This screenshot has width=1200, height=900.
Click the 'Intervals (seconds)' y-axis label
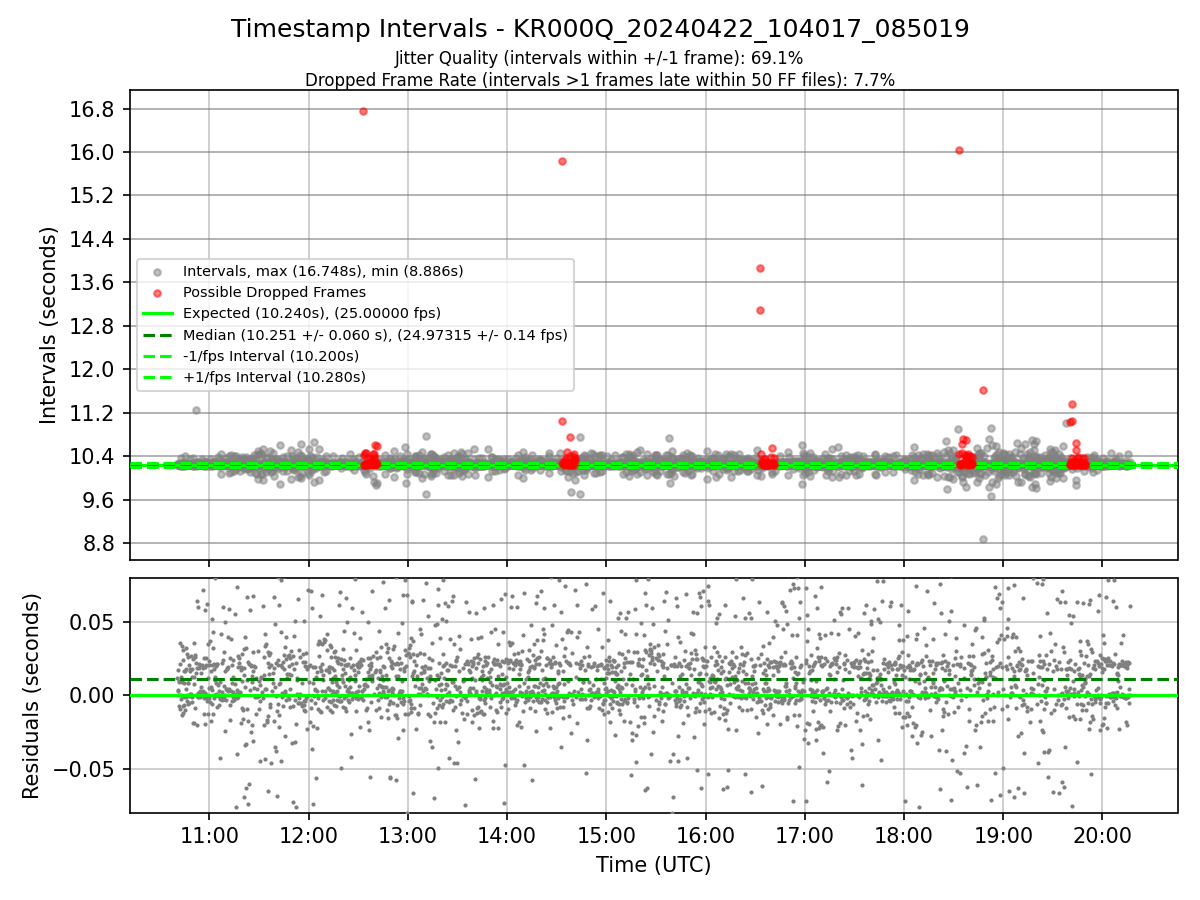click(49, 325)
